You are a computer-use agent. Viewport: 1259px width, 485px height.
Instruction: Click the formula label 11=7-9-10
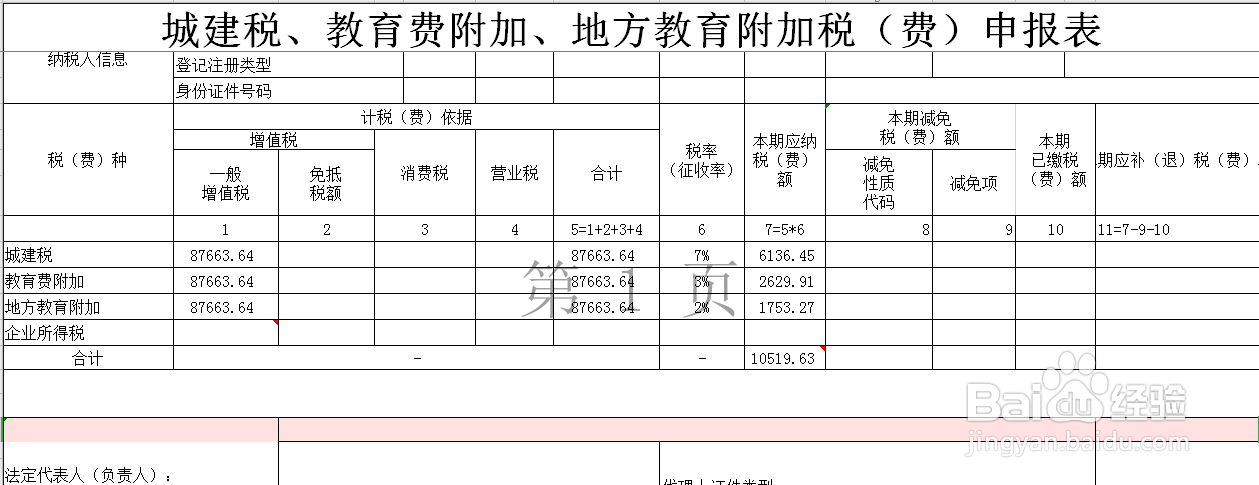[x=1177, y=229]
